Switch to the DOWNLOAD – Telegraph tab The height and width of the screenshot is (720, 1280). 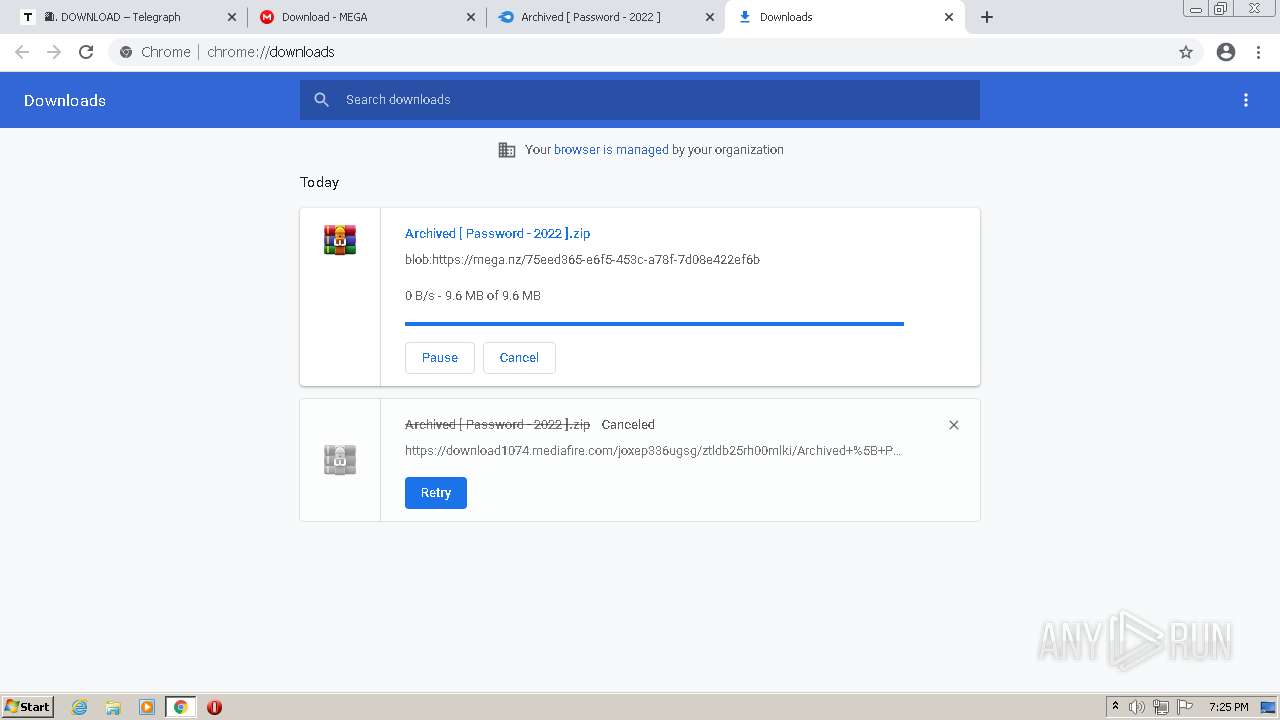point(125,17)
